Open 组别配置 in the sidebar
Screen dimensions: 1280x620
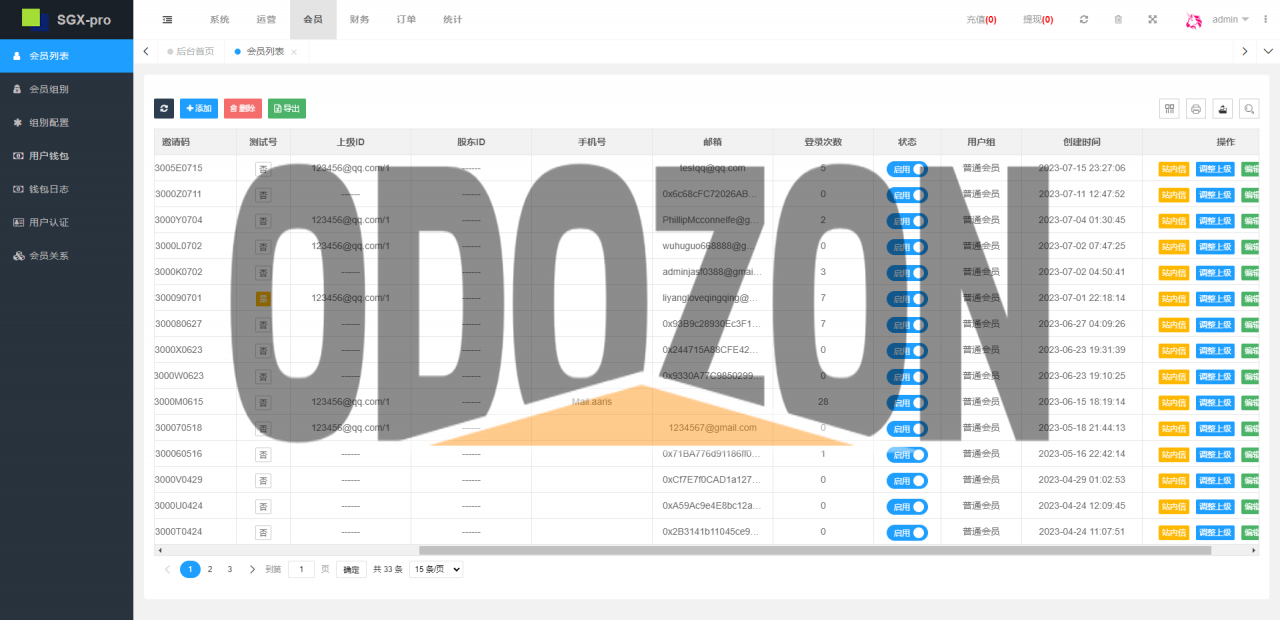coord(67,122)
